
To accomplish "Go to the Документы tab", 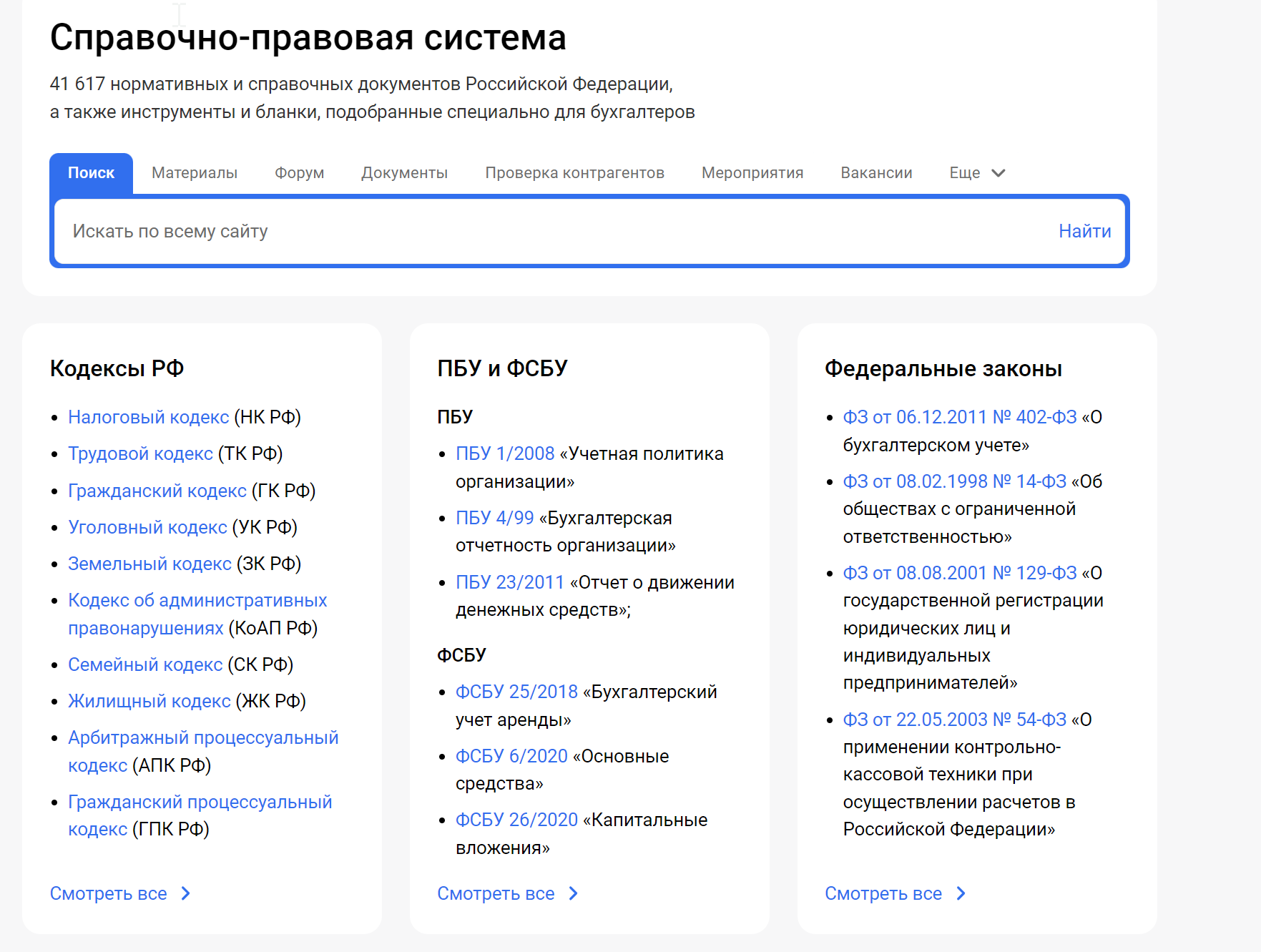I will 404,173.
